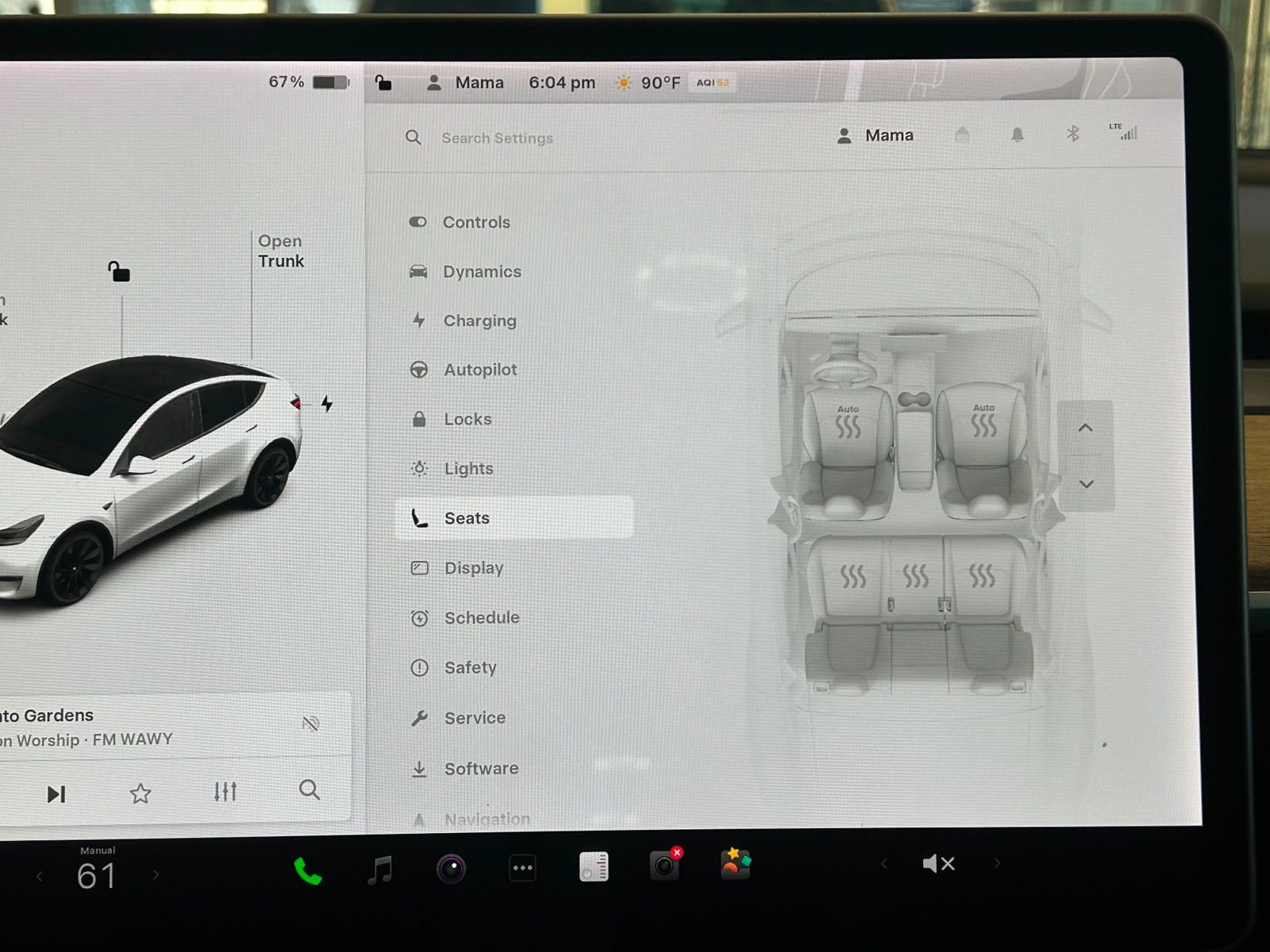Open the phone app in the dock
This screenshot has height=952, width=1270.
(x=307, y=870)
